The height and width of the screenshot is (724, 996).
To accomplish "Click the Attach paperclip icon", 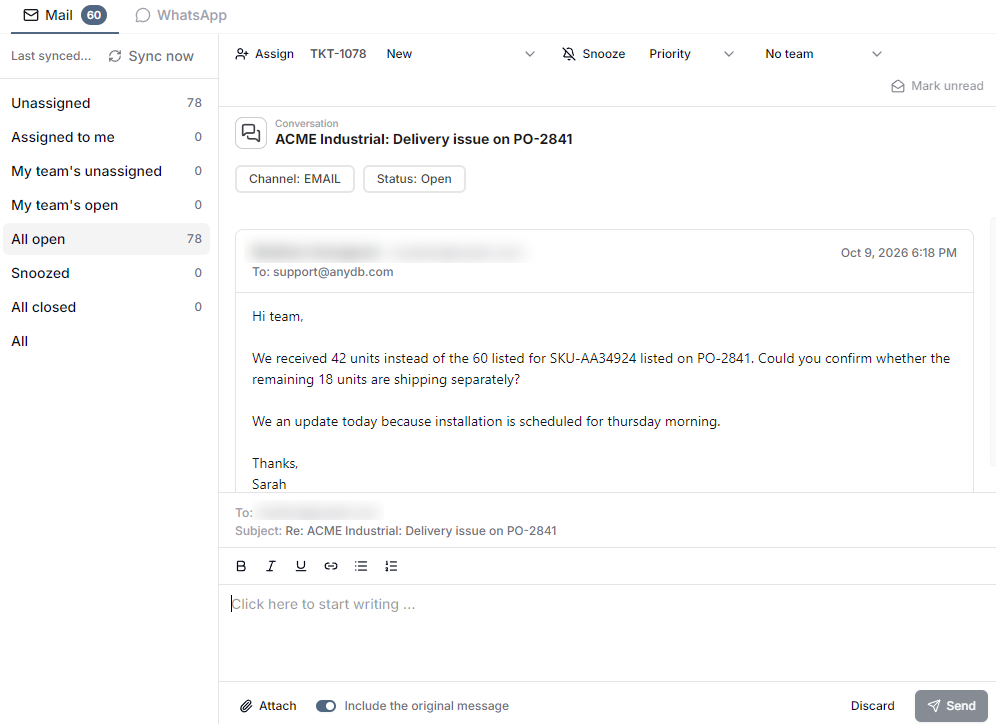I will 246,706.
